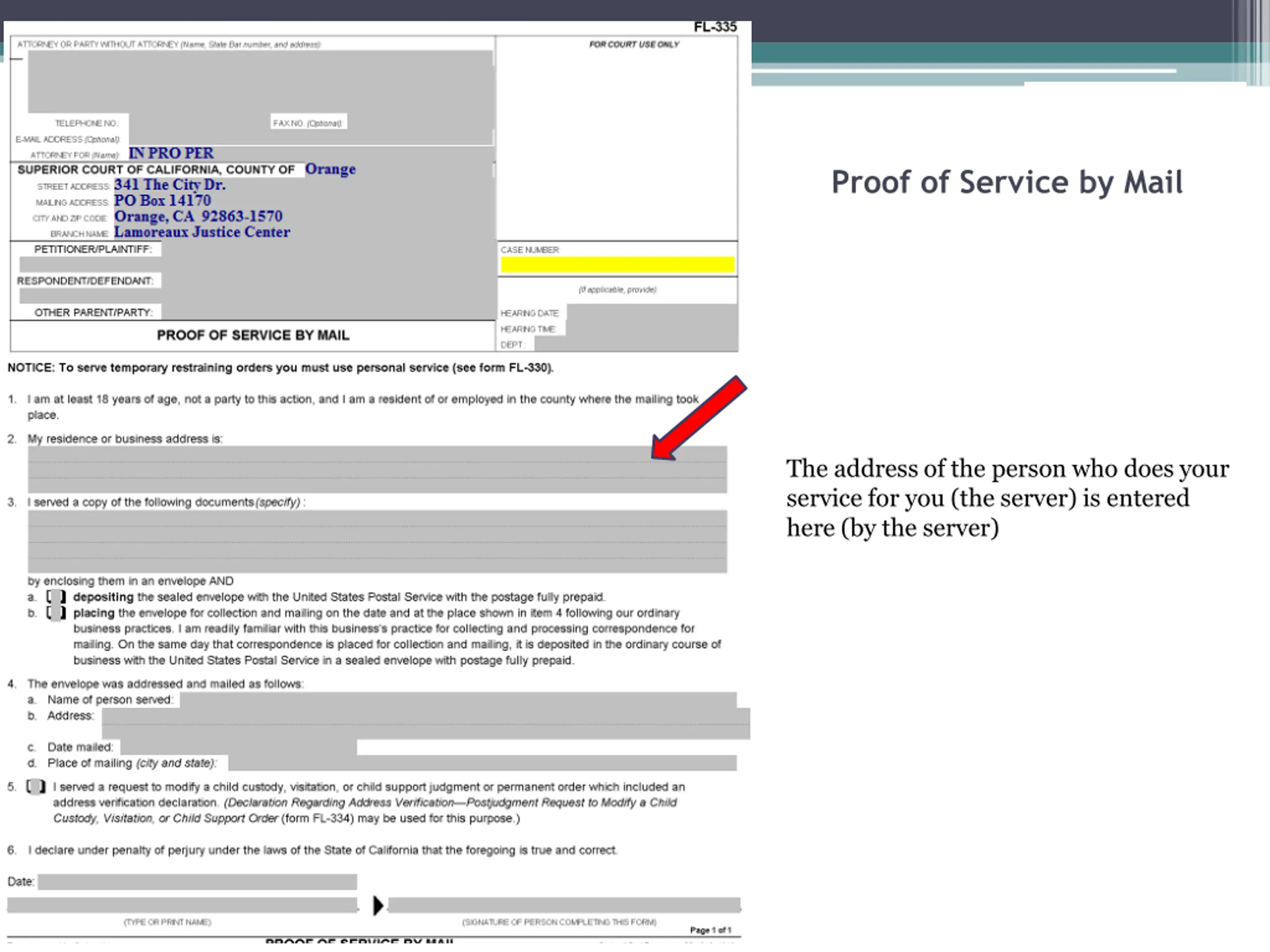Click the NOTICE about temporary restraining orders

click(281, 368)
